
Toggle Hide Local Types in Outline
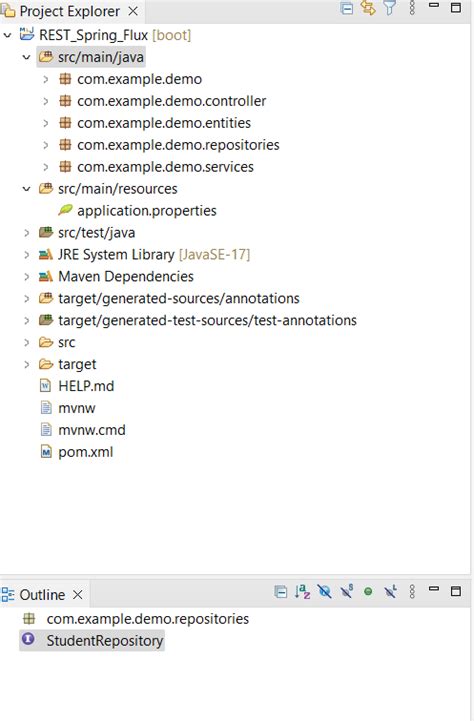pos(390,591)
